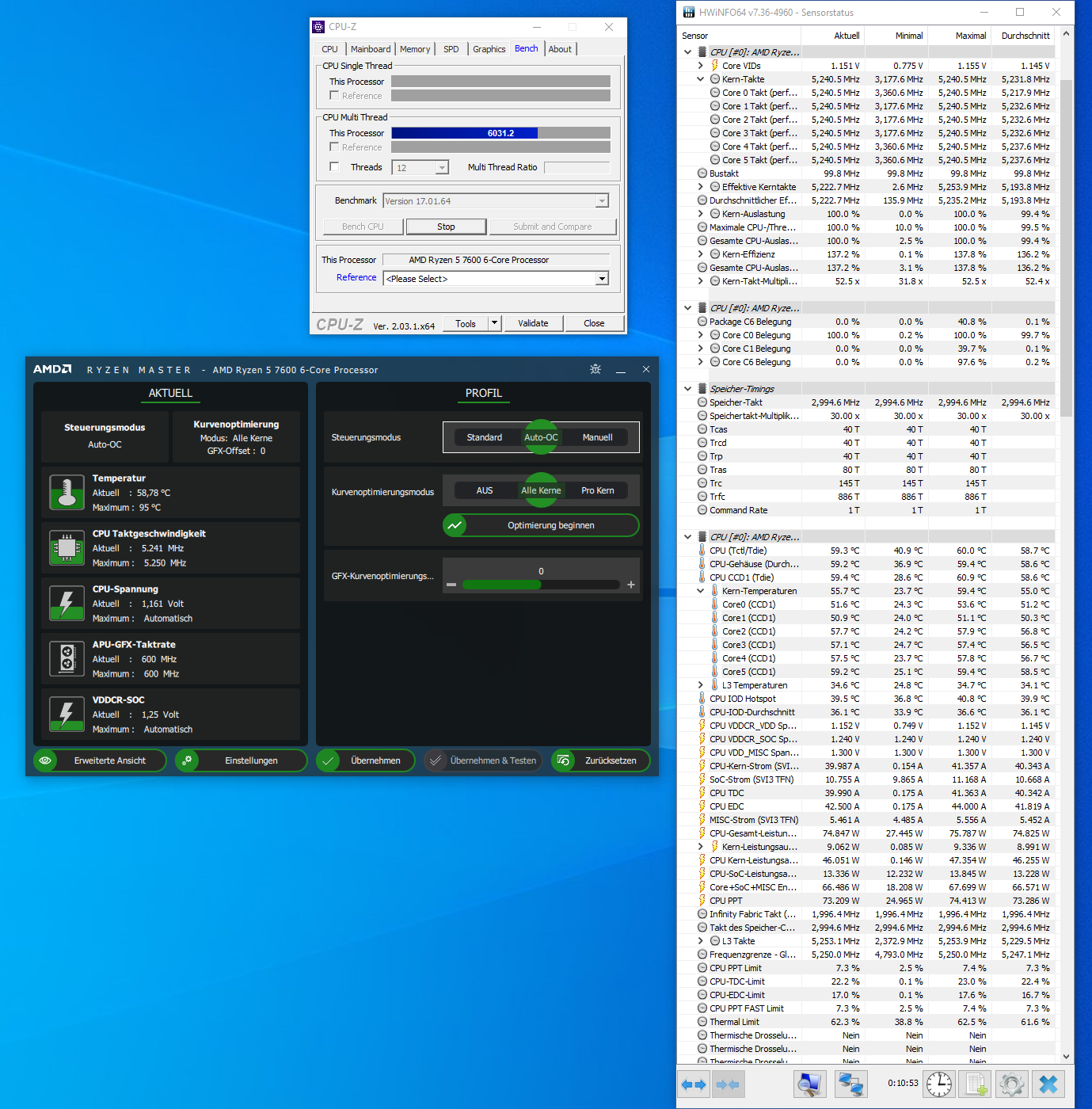Click HWiNFO64 title bar icon
Screen dimensions: 1092x1109
(689, 13)
